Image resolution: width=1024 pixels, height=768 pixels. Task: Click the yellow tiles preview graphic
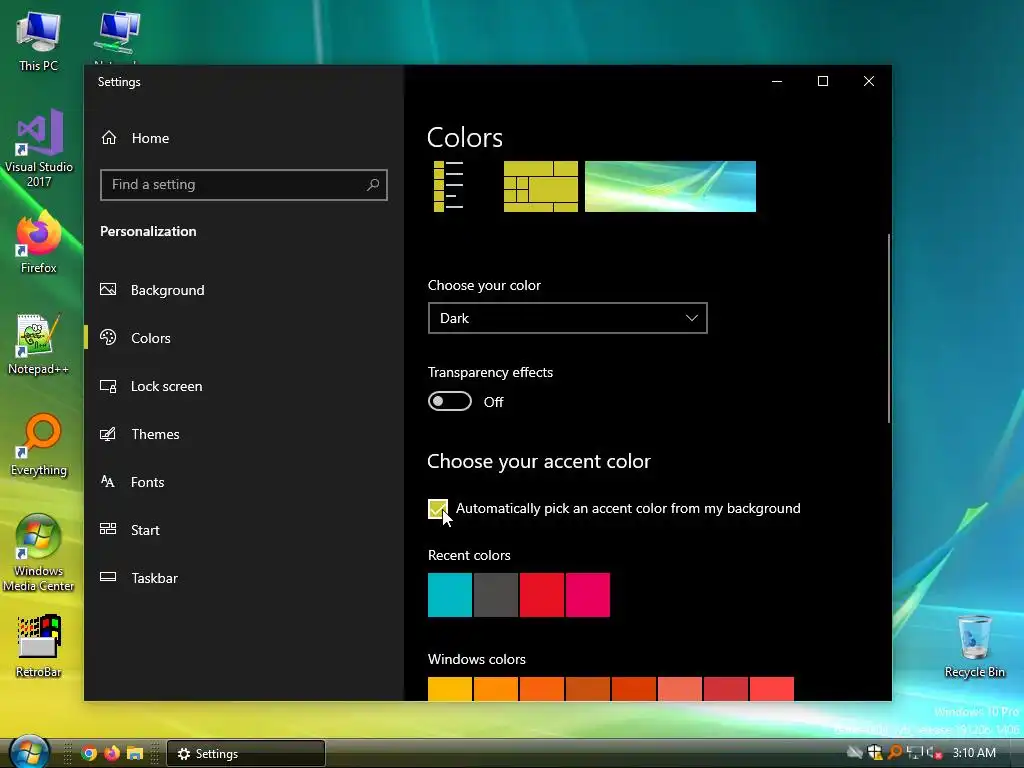(x=541, y=186)
